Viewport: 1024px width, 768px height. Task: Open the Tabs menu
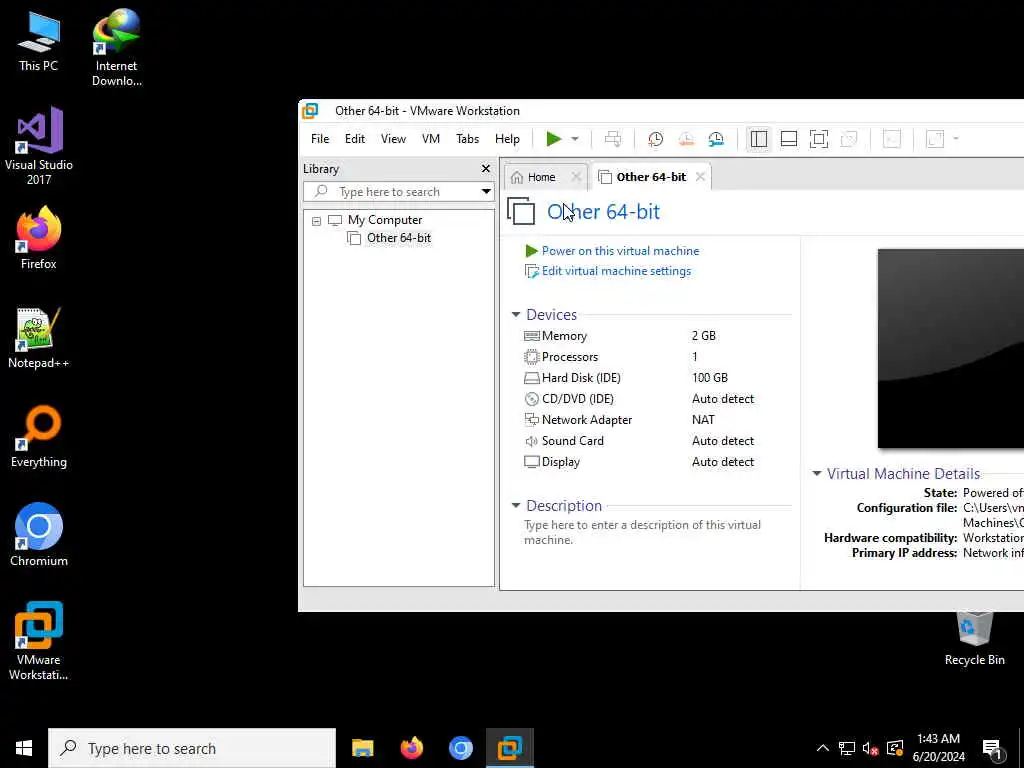468,138
